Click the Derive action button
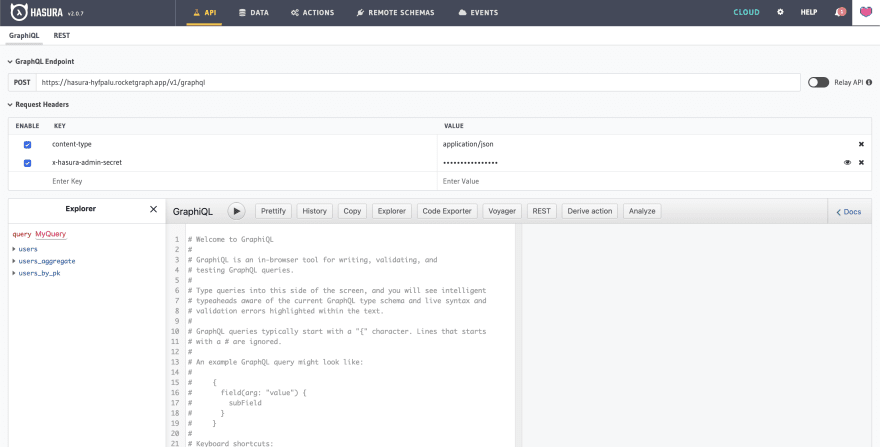This screenshot has height=447, width=880. 590,211
